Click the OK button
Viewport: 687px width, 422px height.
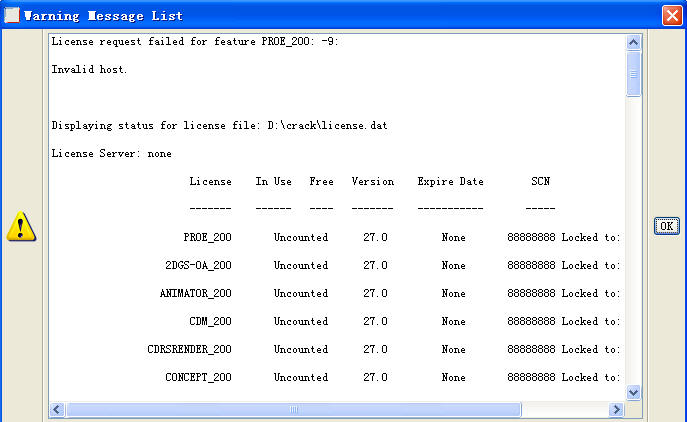pos(666,226)
